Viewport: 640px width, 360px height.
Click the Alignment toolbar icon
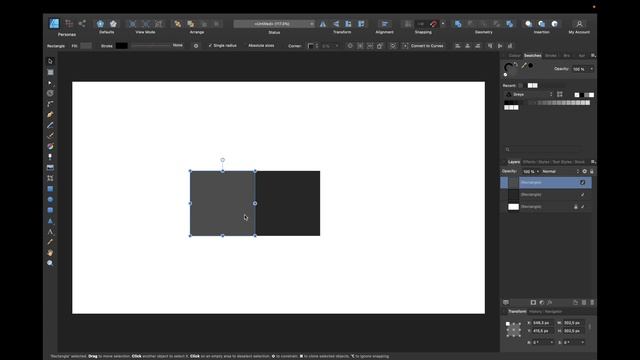(x=384, y=24)
